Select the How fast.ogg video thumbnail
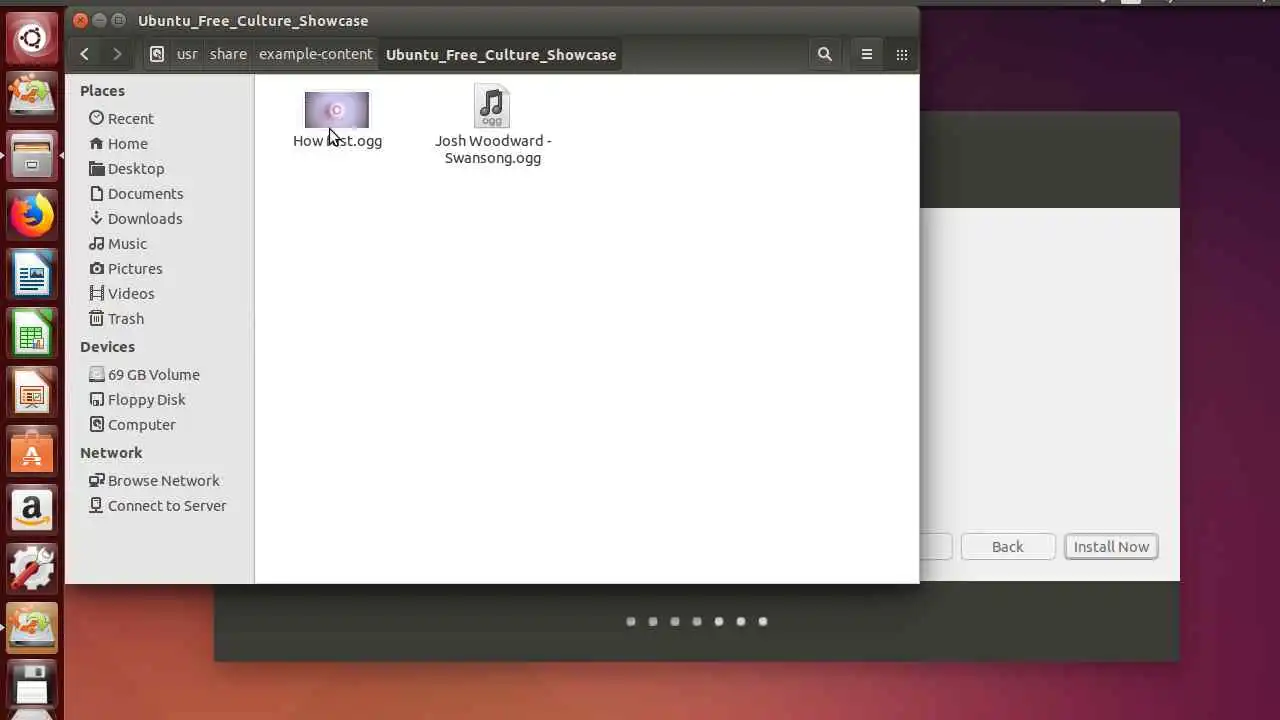This screenshot has width=1280, height=720. point(337,110)
